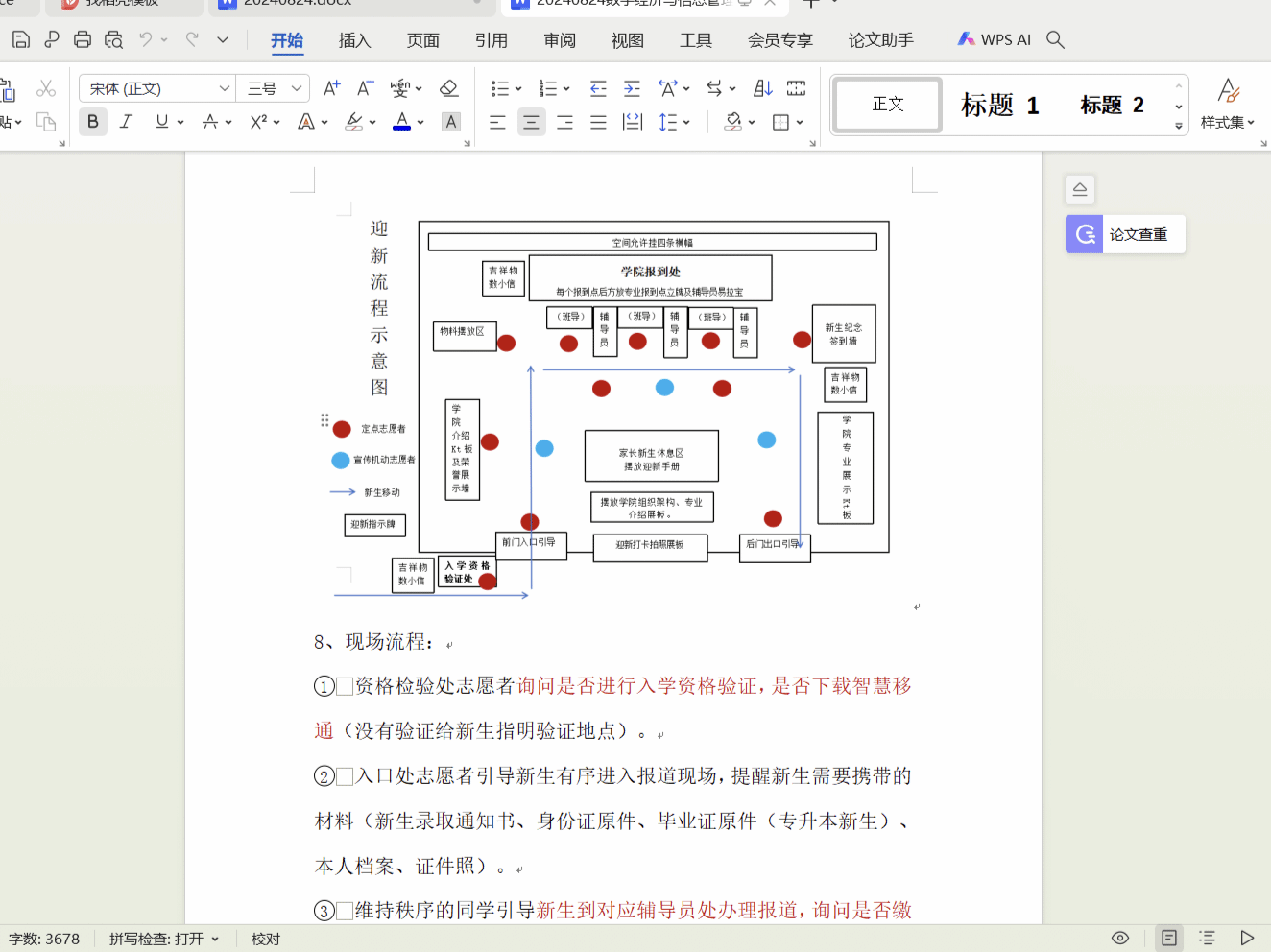Click the print icon in quick access toolbar
The height and width of the screenshot is (952, 1271).
pyautogui.click(x=83, y=39)
